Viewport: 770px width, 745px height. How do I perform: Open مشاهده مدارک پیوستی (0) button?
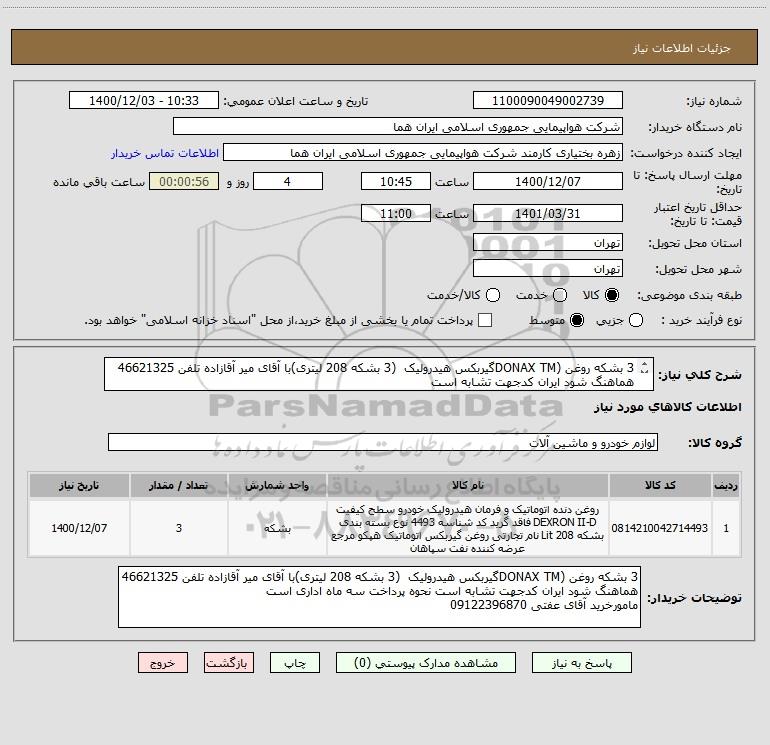click(x=426, y=663)
